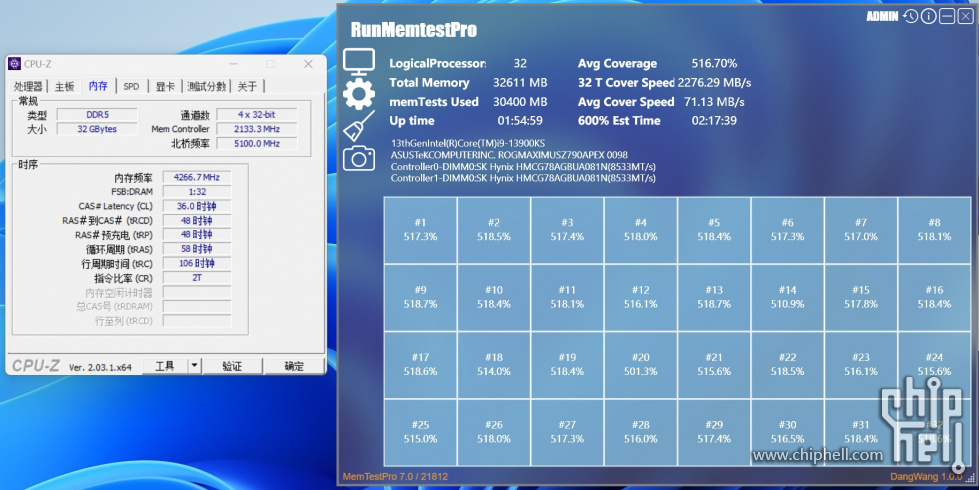
Task: Close the RunMemtestPro window
Action: 965,16
